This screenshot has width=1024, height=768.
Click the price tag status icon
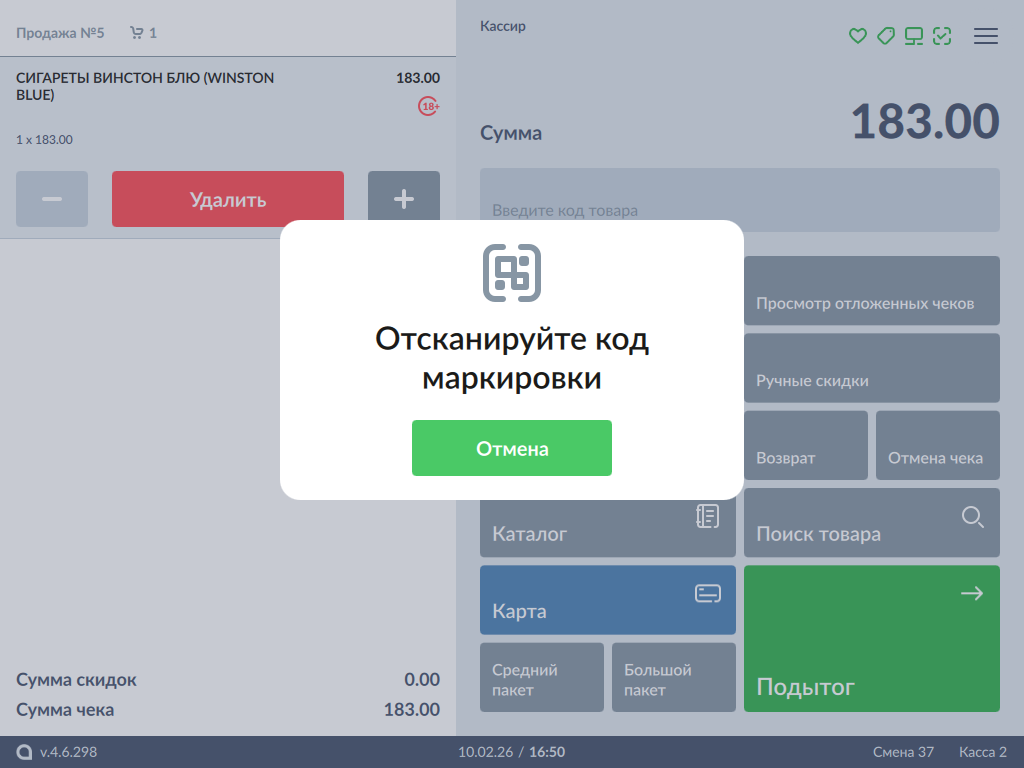pos(885,36)
